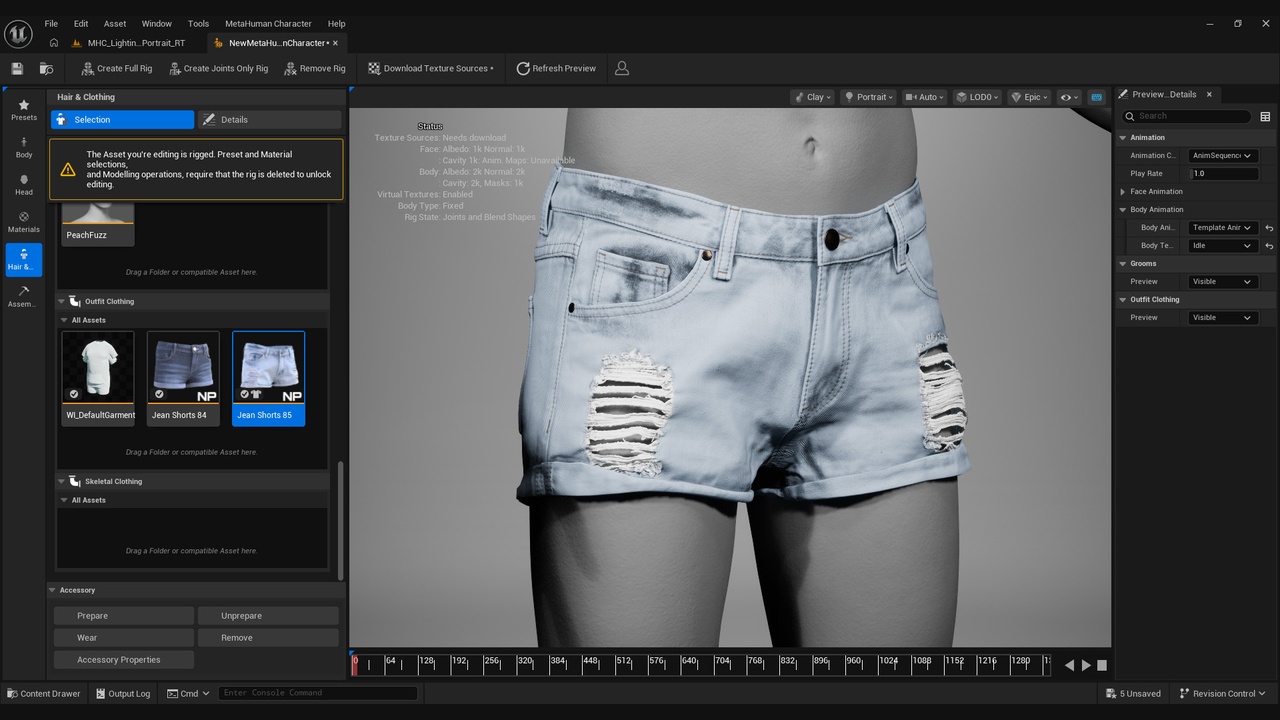
Task: Open the Materials sidebar section
Action: click(x=24, y=222)
